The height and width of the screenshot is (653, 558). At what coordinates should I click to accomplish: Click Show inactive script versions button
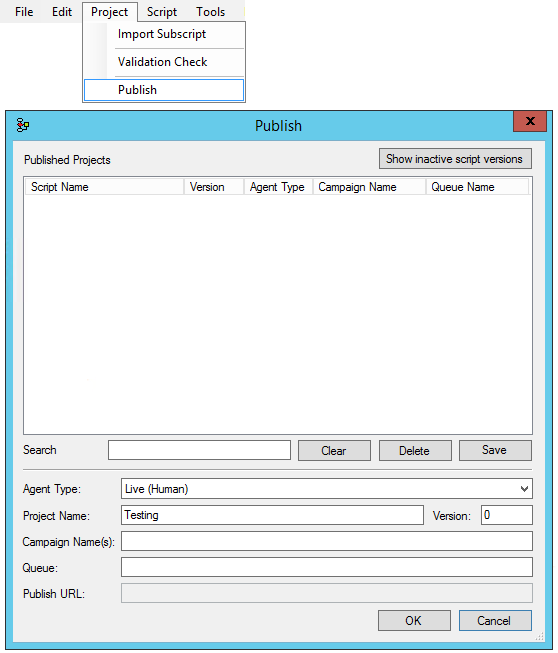point(455,159)
